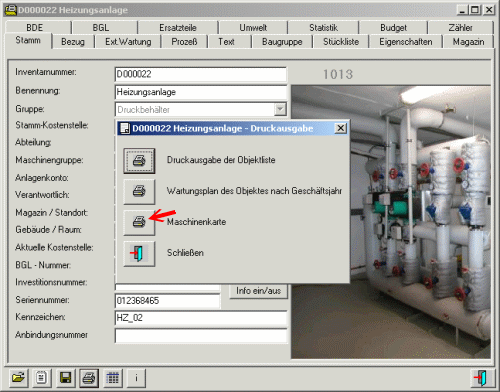This screenshot has height=392, width=500.
Task: Click the application icon in title bar
Action: point(10,10)
